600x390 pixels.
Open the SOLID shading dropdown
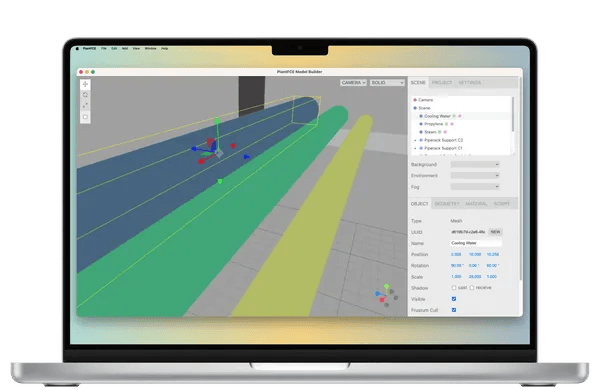387,83
